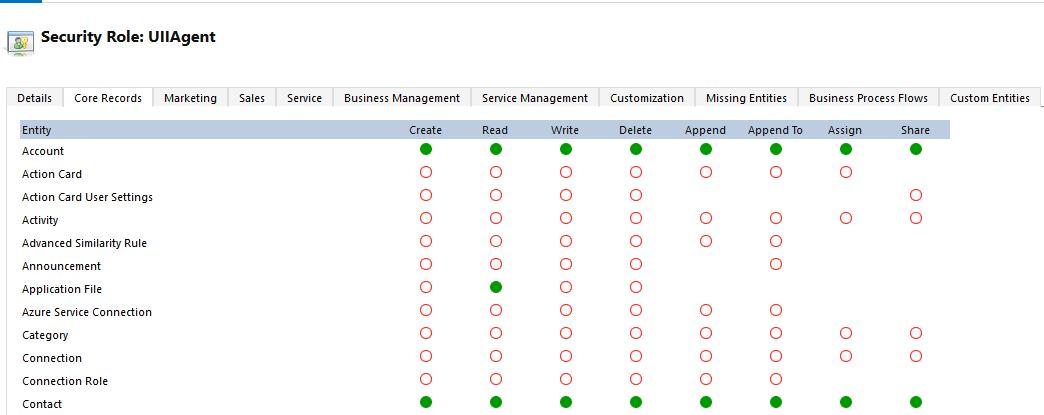Viewport: 1044px width, 415px height.
Task: Toggle Connection Write privilege circle
Action: pyautogui.click(x=566, y=356)
